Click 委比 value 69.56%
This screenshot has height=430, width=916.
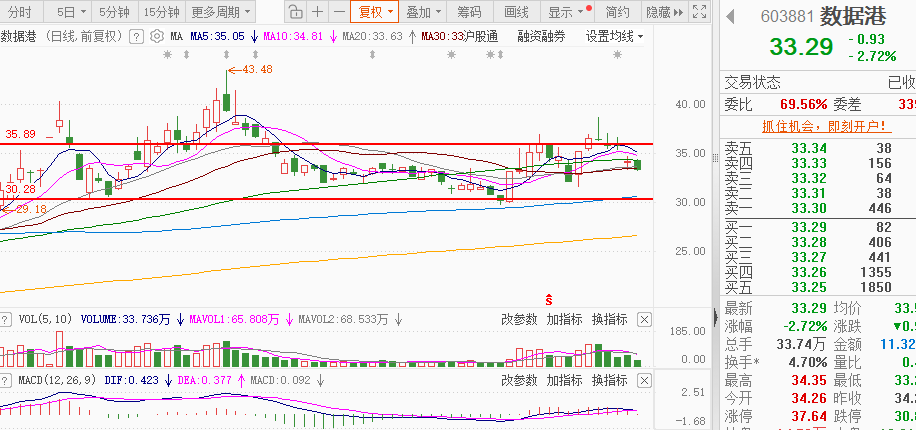(804, 105)
